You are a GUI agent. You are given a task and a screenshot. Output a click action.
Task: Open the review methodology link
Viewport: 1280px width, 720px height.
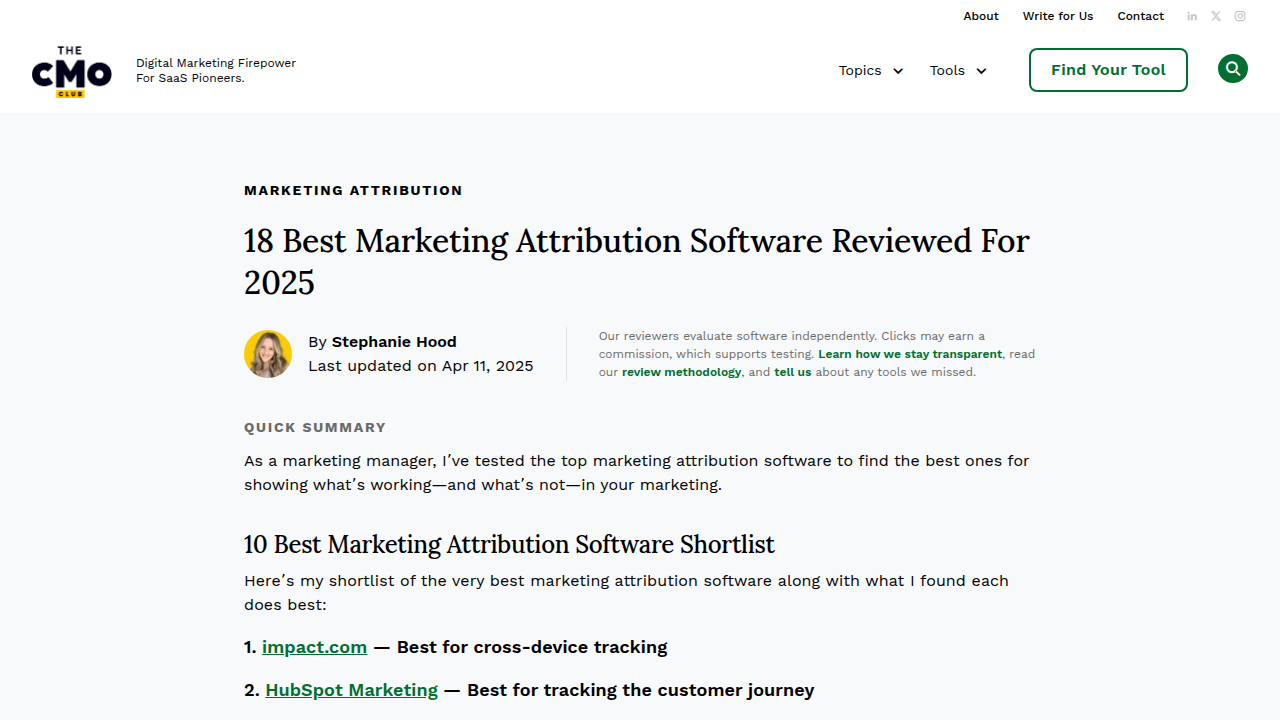click(681, 372)
